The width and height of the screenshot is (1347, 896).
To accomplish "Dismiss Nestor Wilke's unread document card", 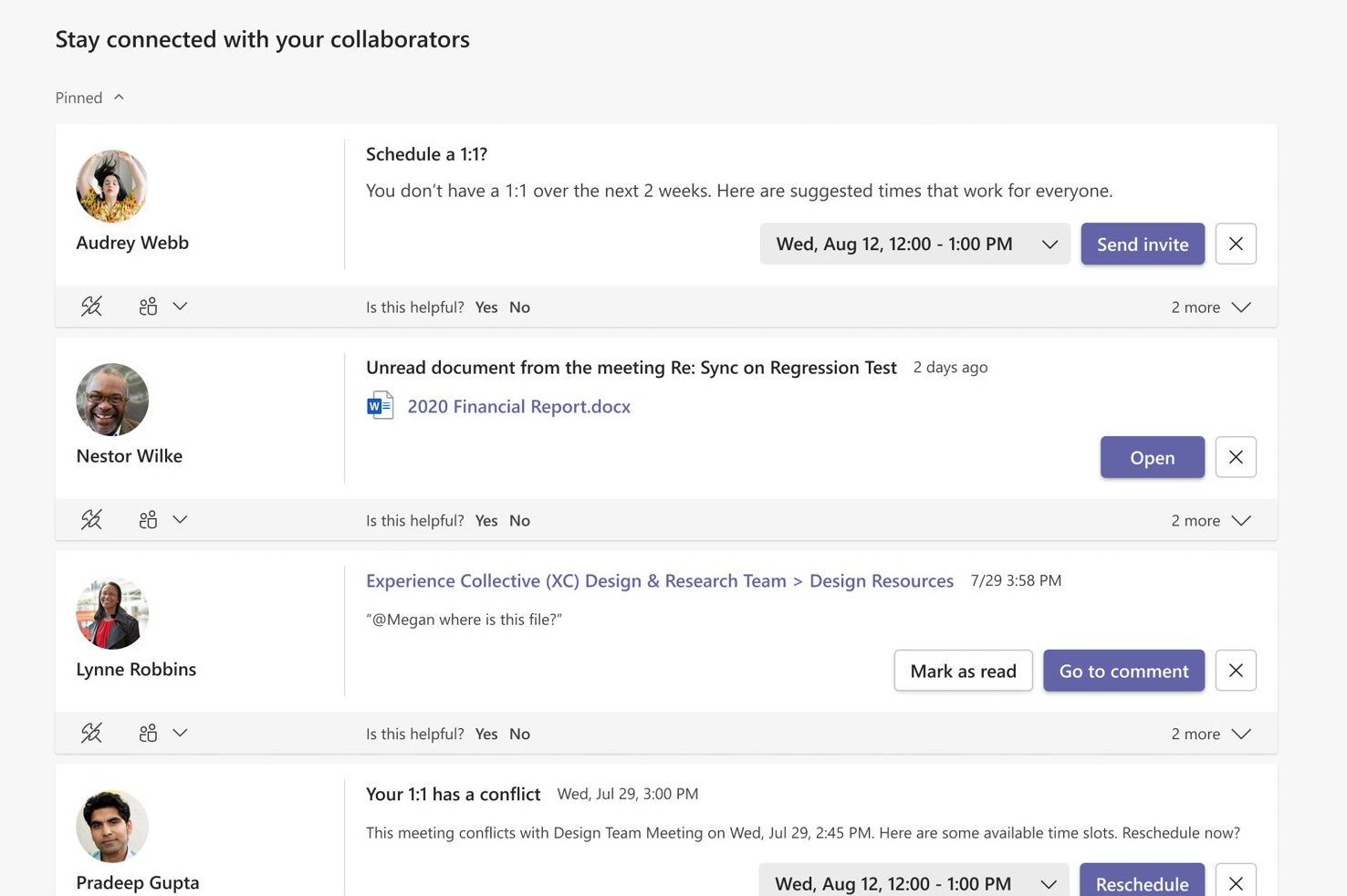I will 1236,457.
